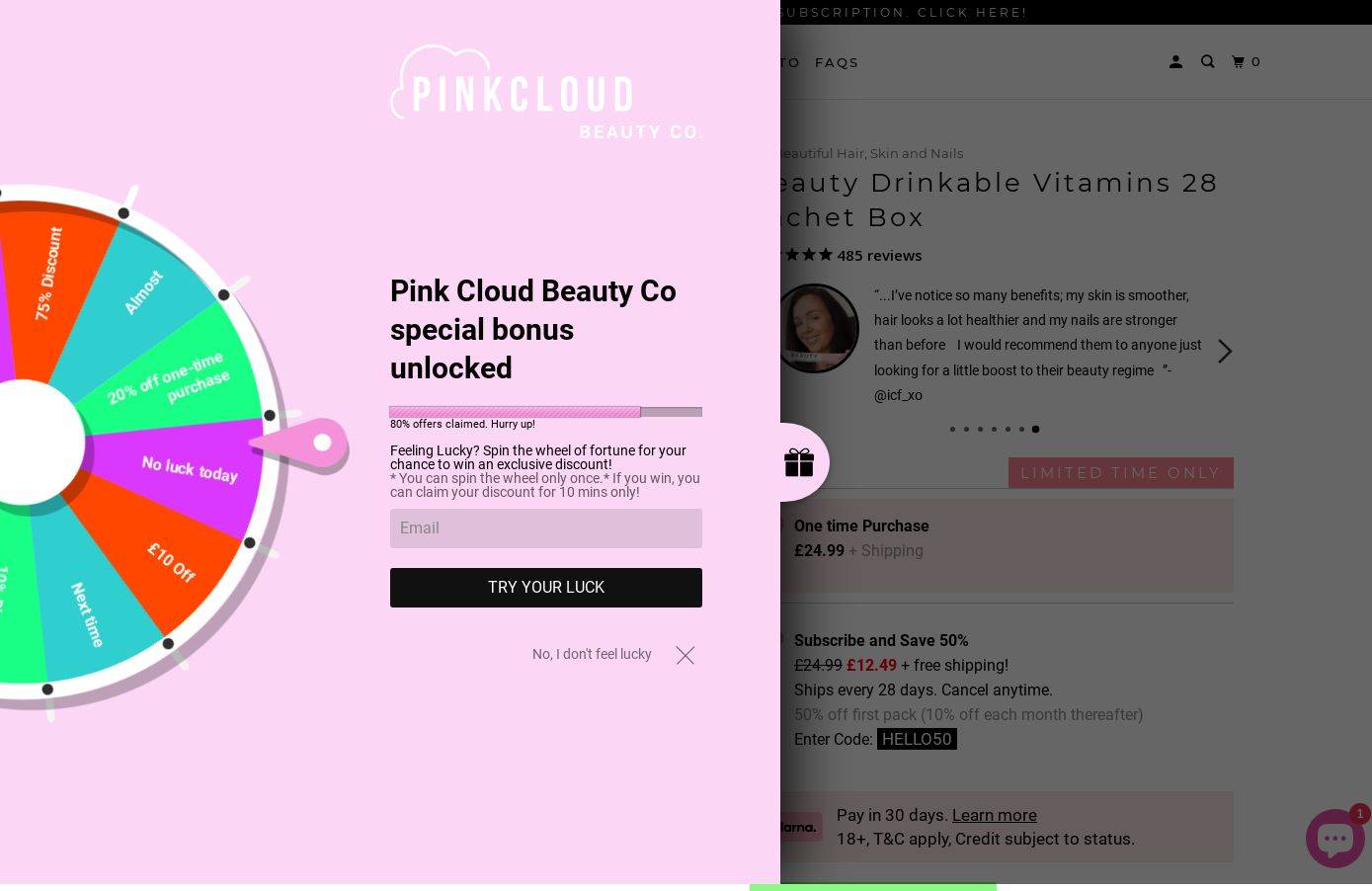The width and height of the screenshot is (1372, 891).
Task: Open the FAQS menu item
Action: point(837,62)
